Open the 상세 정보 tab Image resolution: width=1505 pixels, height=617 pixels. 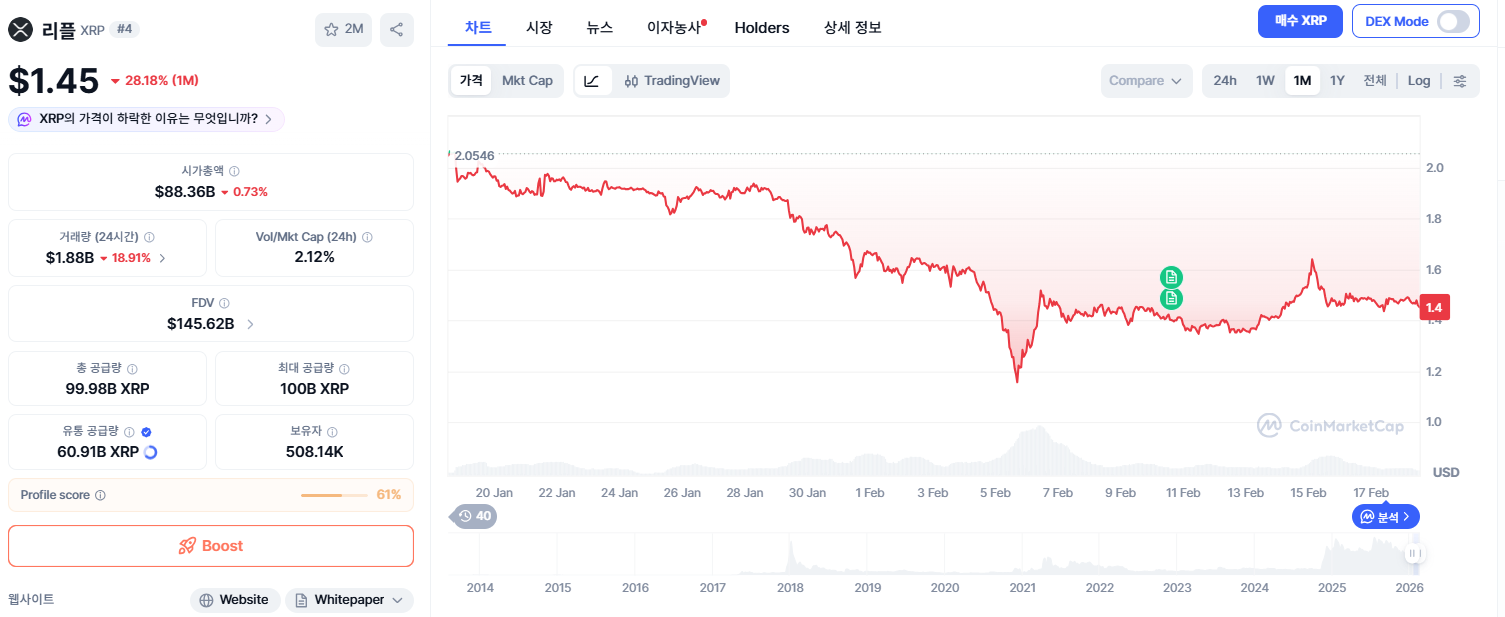pyautogui.click(x=853, y=28)
